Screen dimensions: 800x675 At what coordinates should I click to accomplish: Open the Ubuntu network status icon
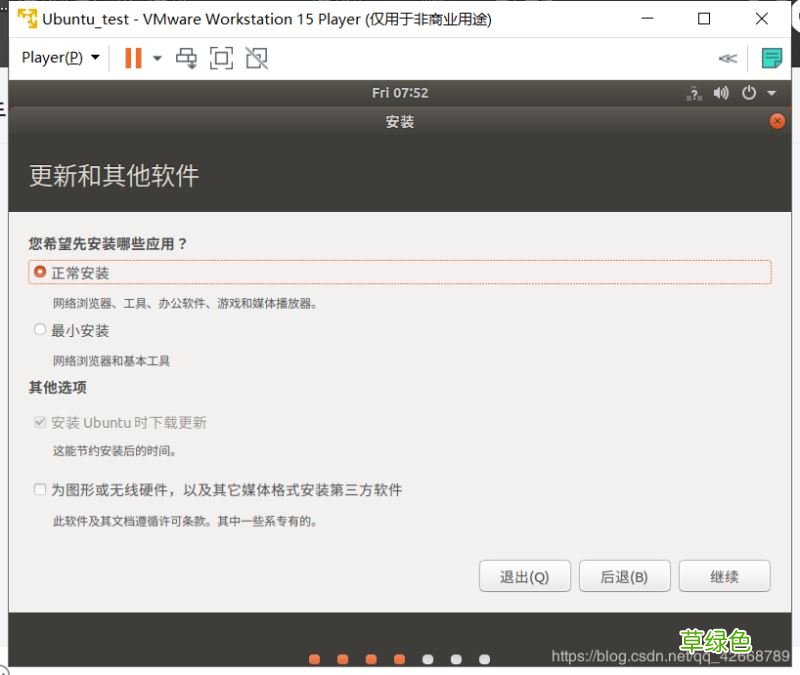click(694, 93)
